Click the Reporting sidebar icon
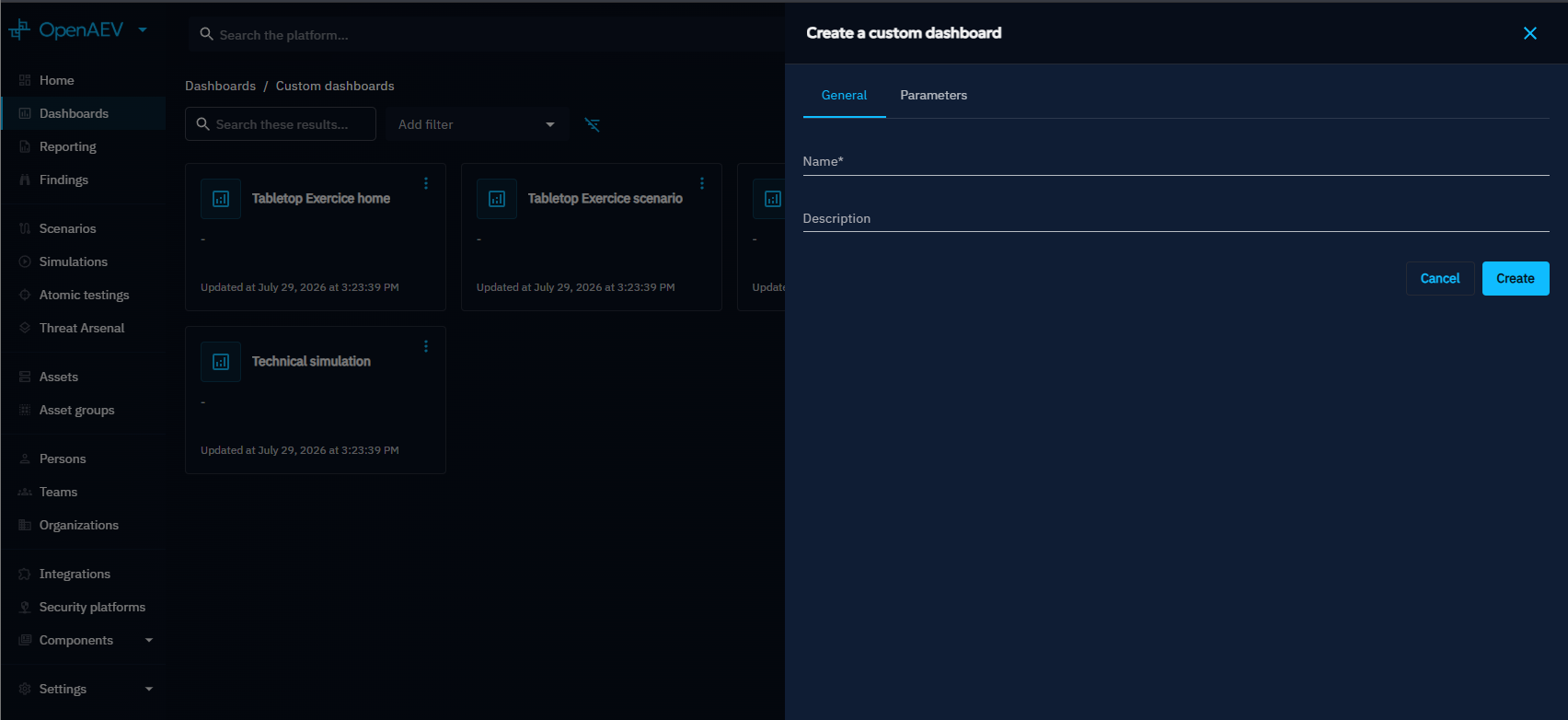 coord(25,146)
